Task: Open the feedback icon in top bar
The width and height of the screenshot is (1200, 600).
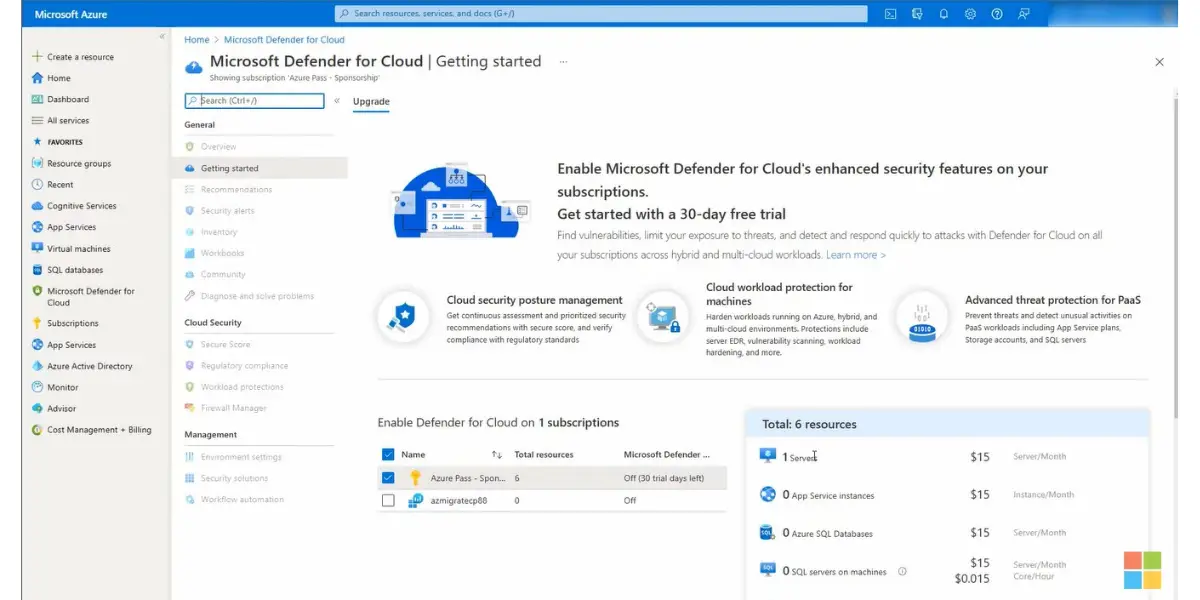Action: (x=1023, y=14)
